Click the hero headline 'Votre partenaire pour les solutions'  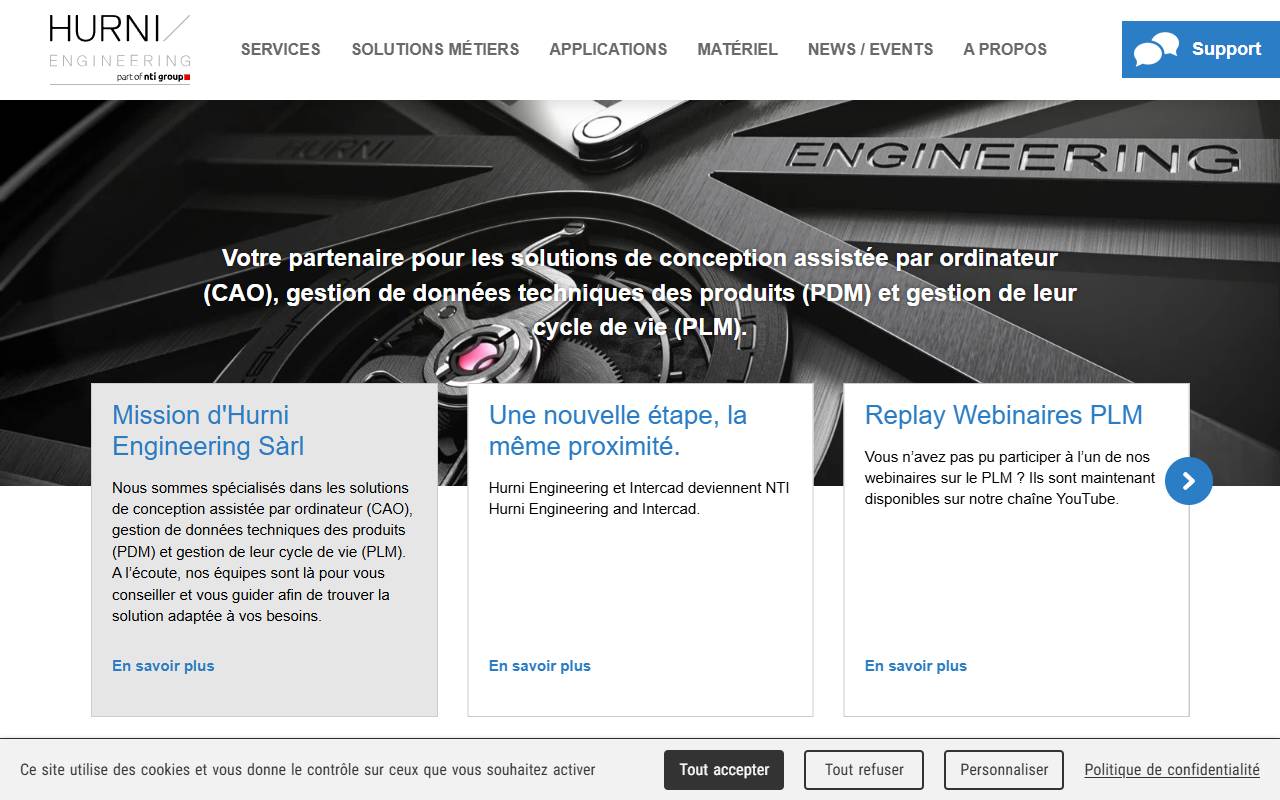click(x=640, y=293)
